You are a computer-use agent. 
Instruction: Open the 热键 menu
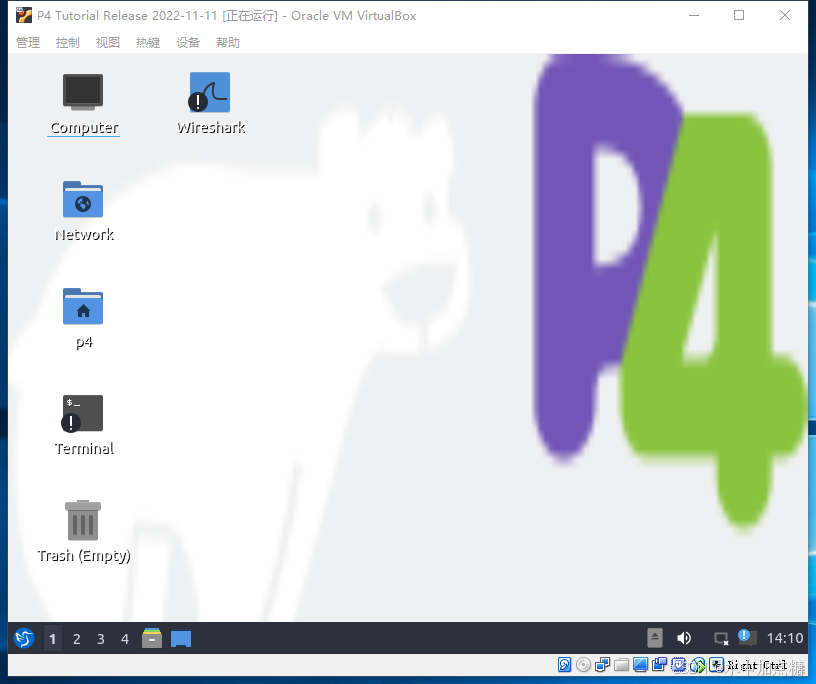148,43
